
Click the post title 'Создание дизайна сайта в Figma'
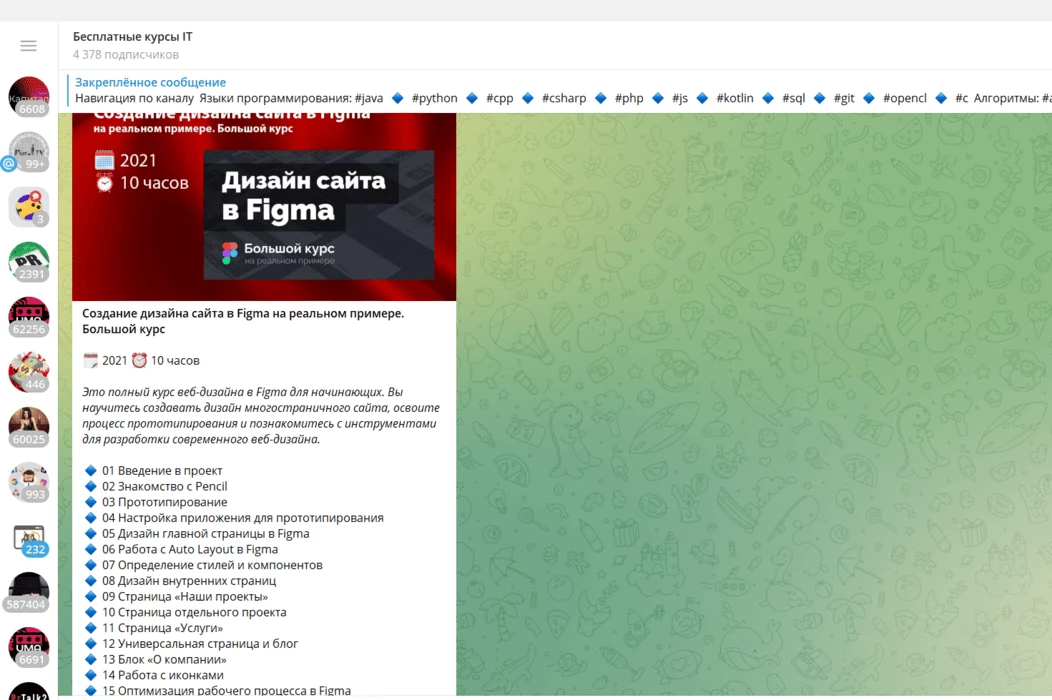coord(243,321)
